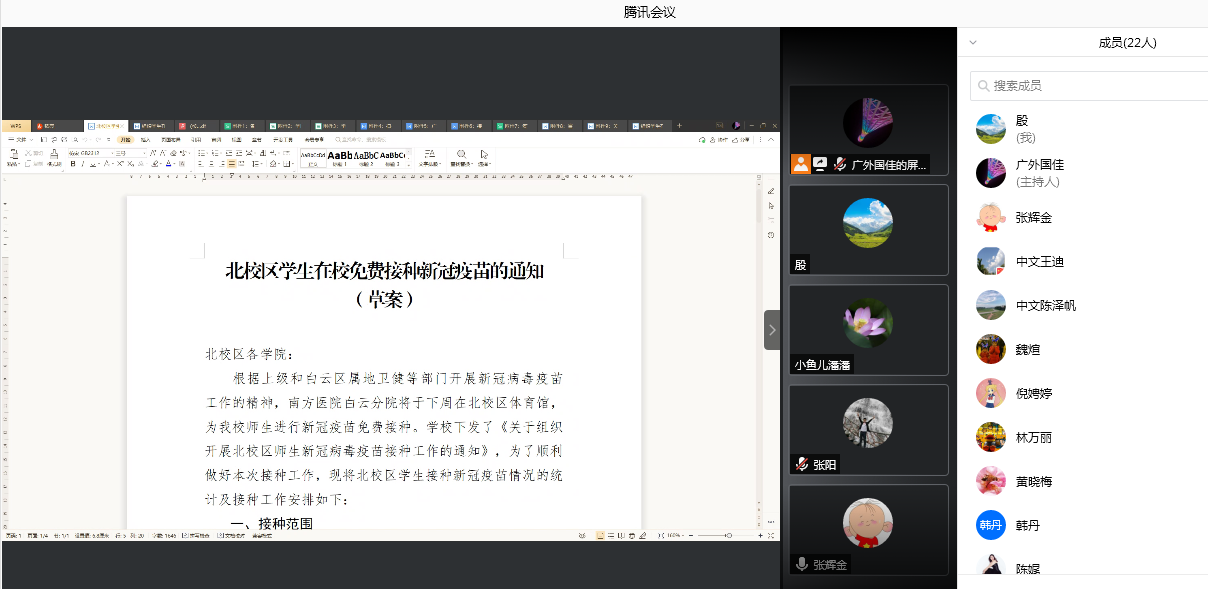Open the 插入 ribbon tab in WPS
1208x589 pixels.
pos(146,140)
